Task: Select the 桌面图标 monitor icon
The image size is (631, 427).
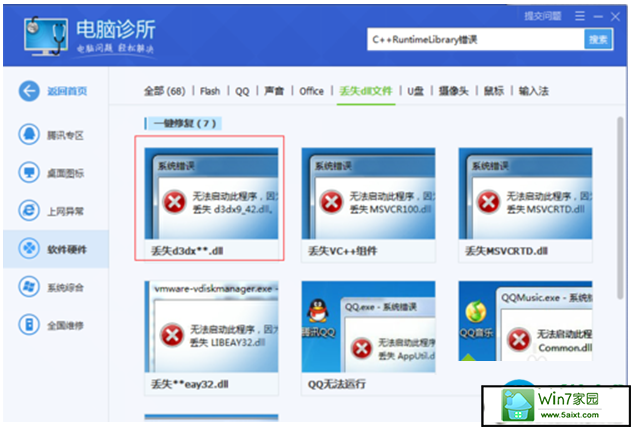Action: click(29, 172)
